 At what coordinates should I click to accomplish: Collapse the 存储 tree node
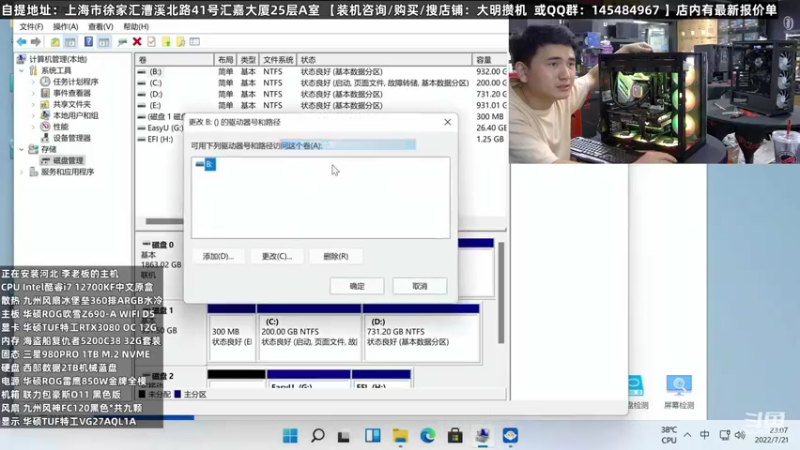21,149
